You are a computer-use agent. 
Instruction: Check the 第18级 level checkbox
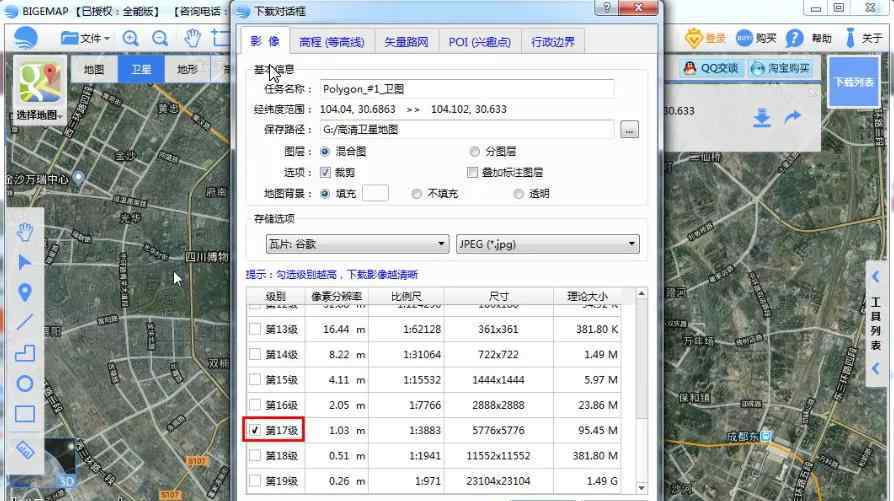point(255,455)
